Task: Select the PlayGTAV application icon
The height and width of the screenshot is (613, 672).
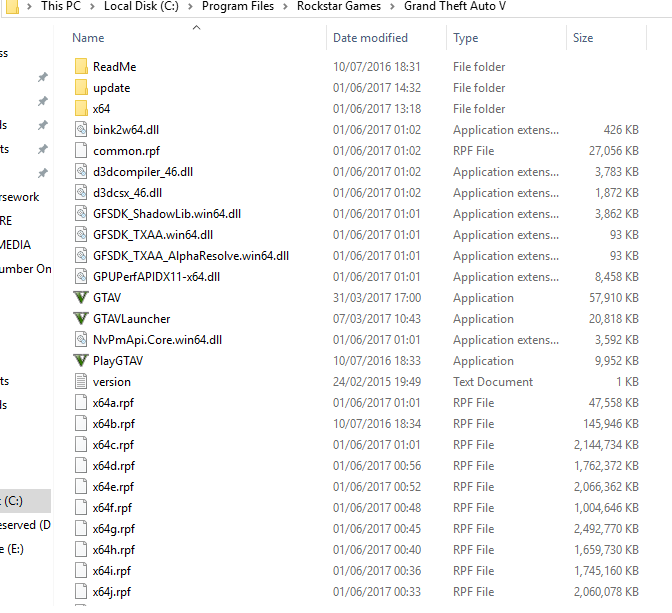Action: click(81, 361)
